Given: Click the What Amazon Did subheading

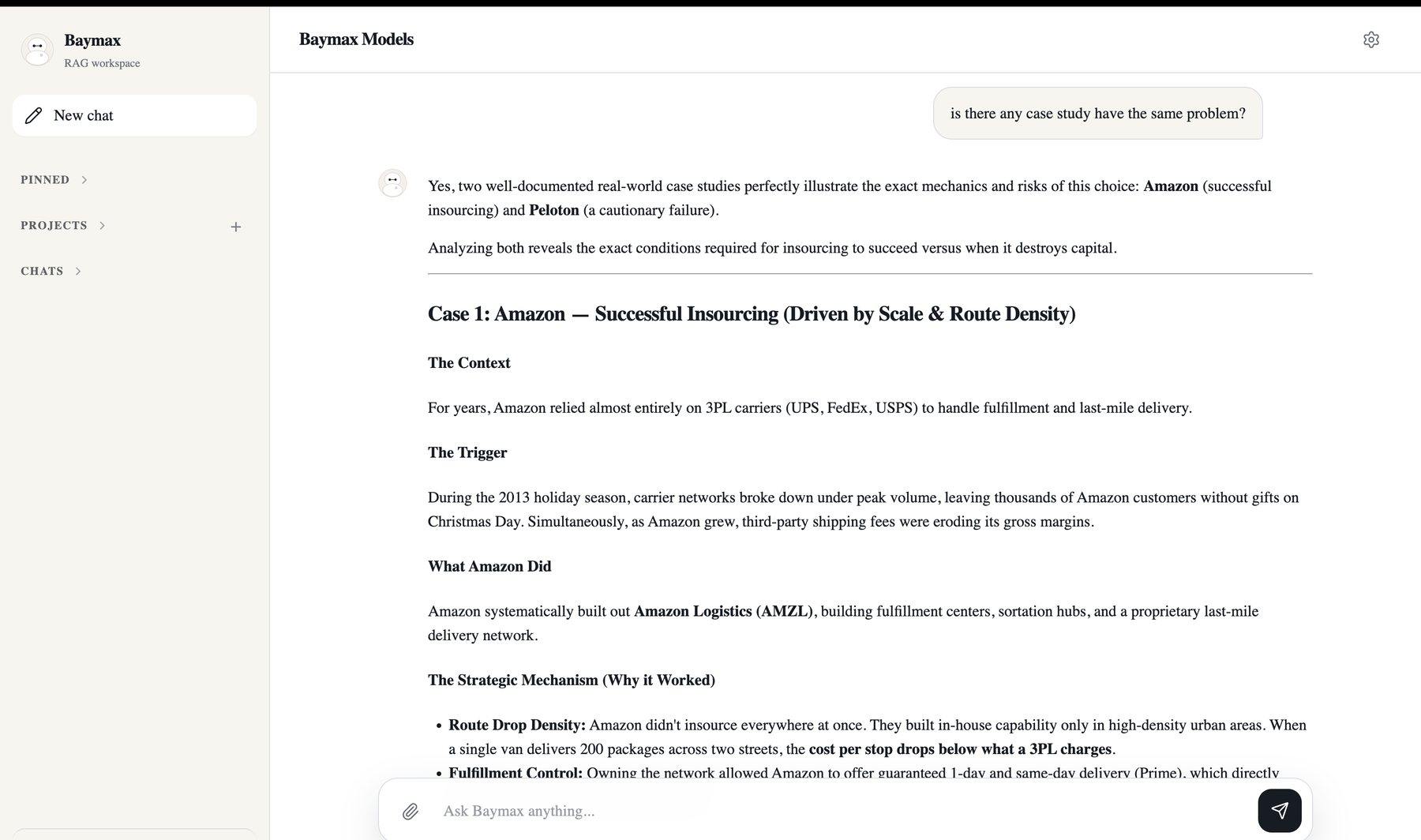Looking at the screenshot, I should 489,567.
